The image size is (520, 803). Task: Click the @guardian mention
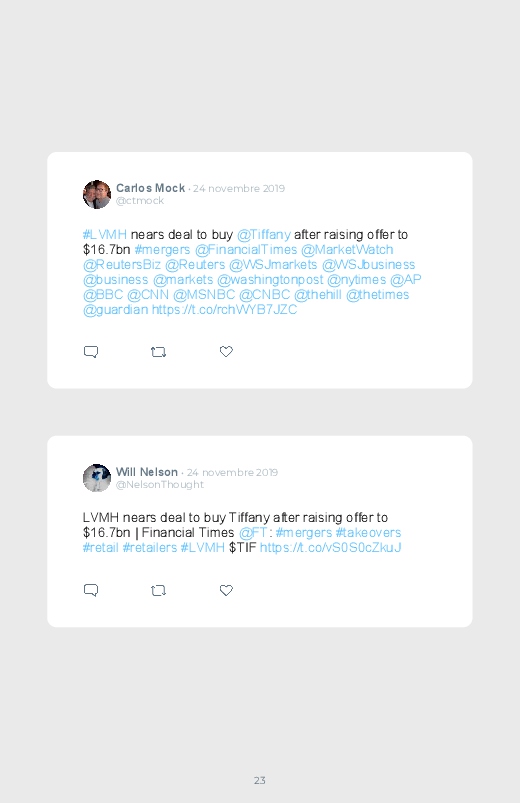116,309
